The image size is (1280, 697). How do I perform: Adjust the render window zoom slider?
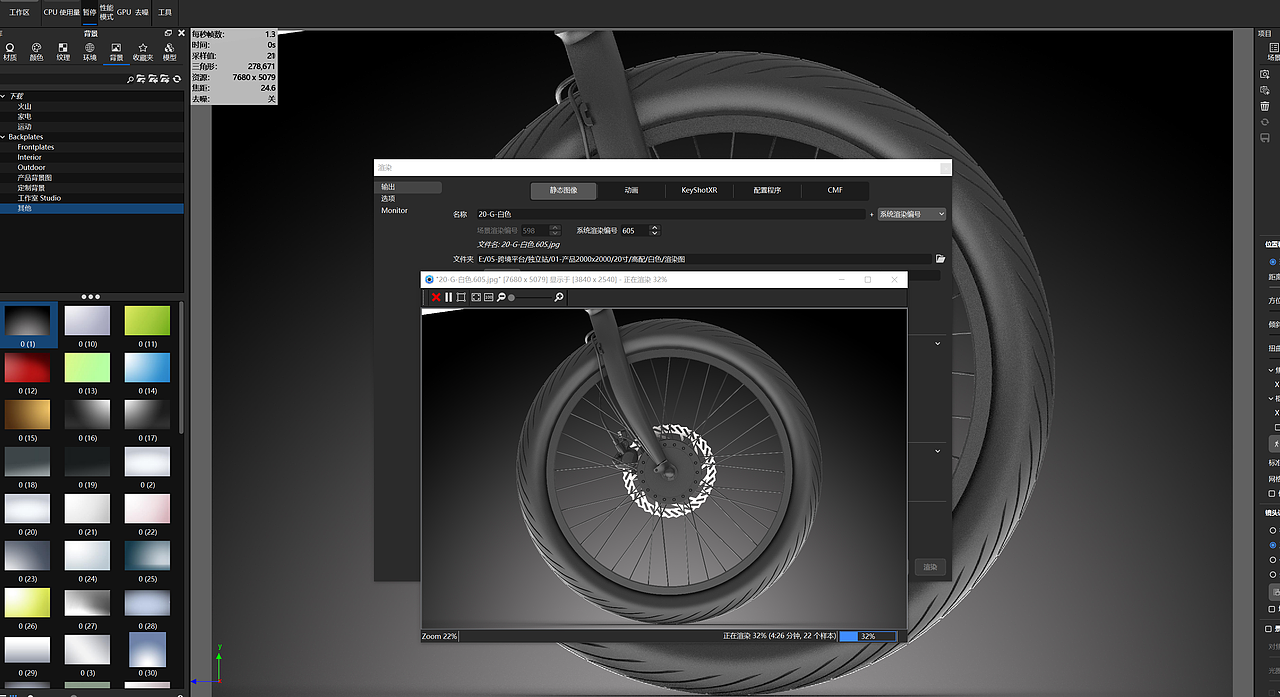click(x=530, y=298)
